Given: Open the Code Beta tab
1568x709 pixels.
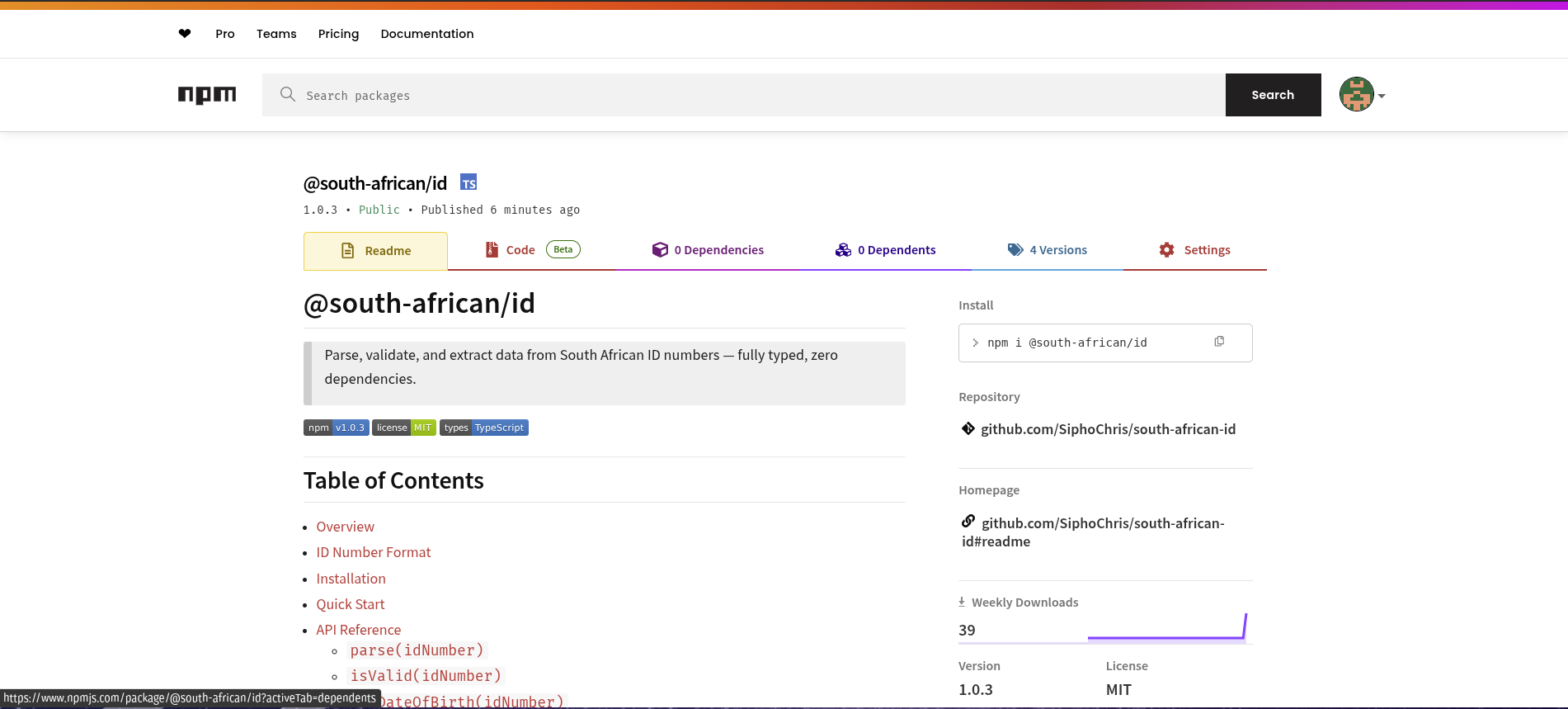Looking at the screenshot, I should click(x=533, y=250).
